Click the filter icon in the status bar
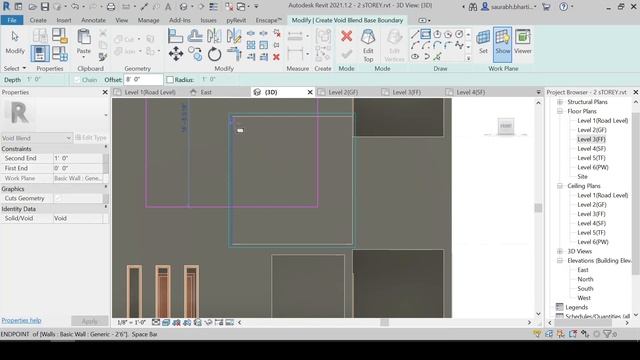The height and width of the screenshot is (360, 640). coord(608,334)
